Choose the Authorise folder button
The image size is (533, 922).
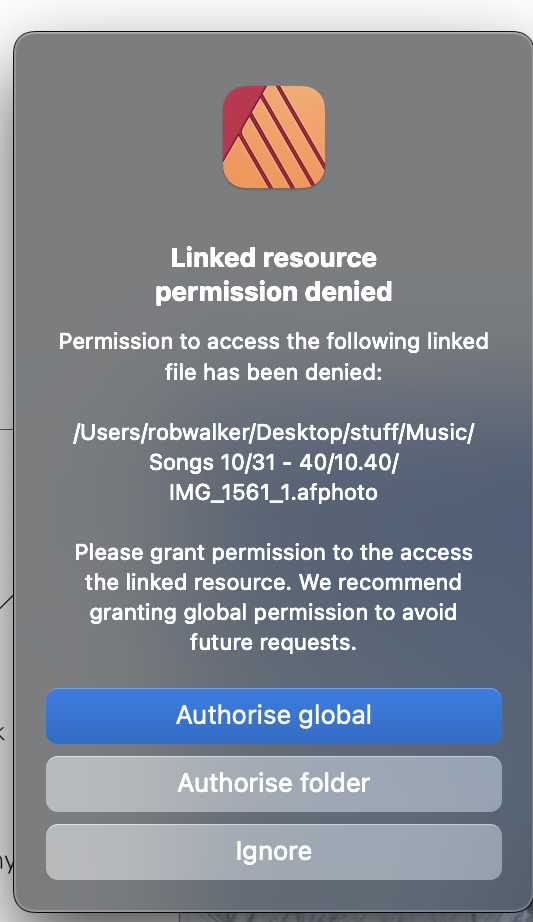[274, 783]
